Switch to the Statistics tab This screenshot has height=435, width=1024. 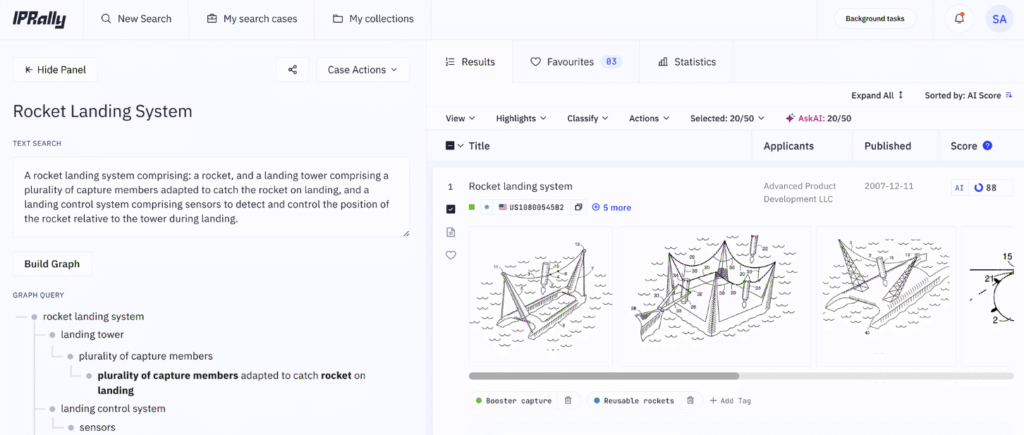point(686,62)
